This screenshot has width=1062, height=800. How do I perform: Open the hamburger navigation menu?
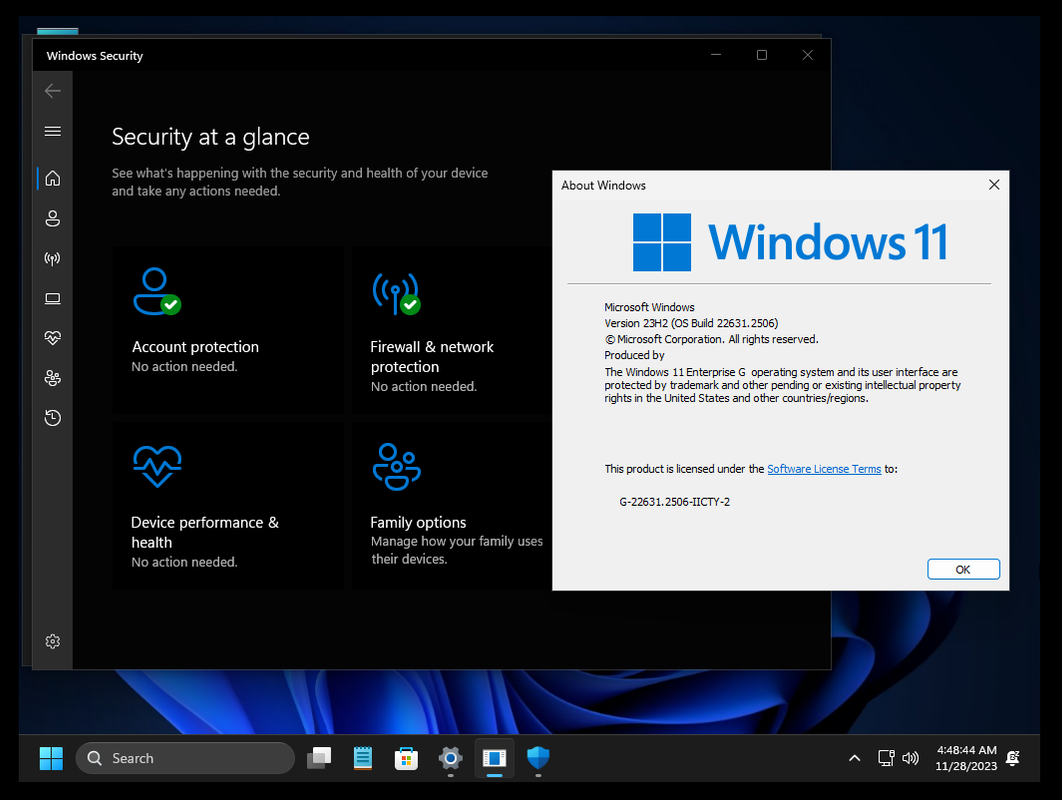(x=52, y=131)
